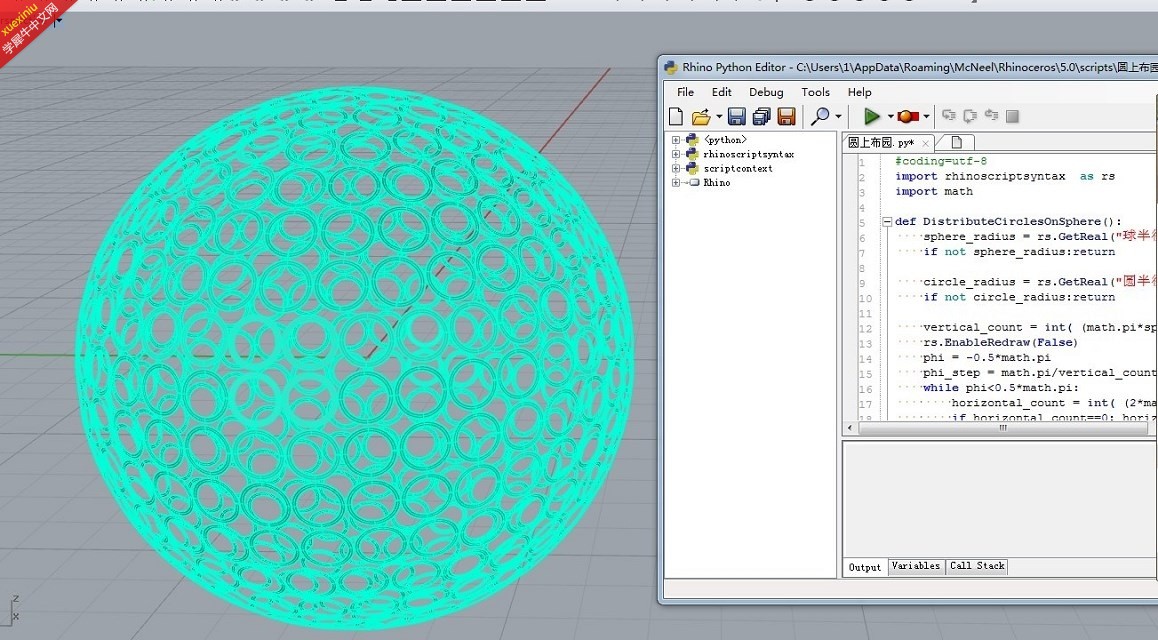The image size is (1158, 640).
Task: Expand the rhinoscriptsyntax tree node
Action: 676,154
